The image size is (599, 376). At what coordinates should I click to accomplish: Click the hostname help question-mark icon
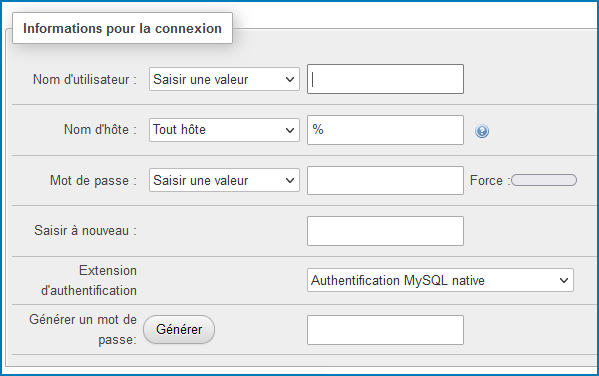point(482,131)
